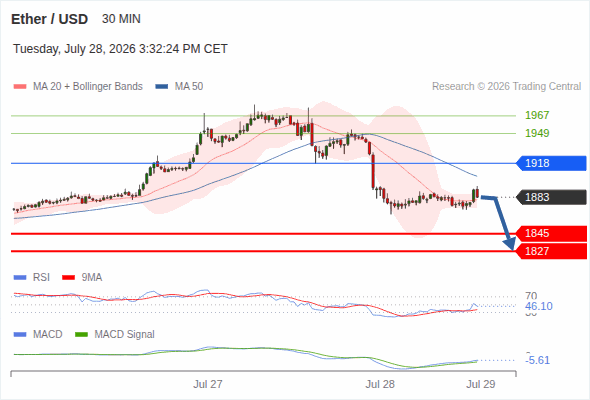Click the 30 MIN timeframe label

tap(121, 19)
